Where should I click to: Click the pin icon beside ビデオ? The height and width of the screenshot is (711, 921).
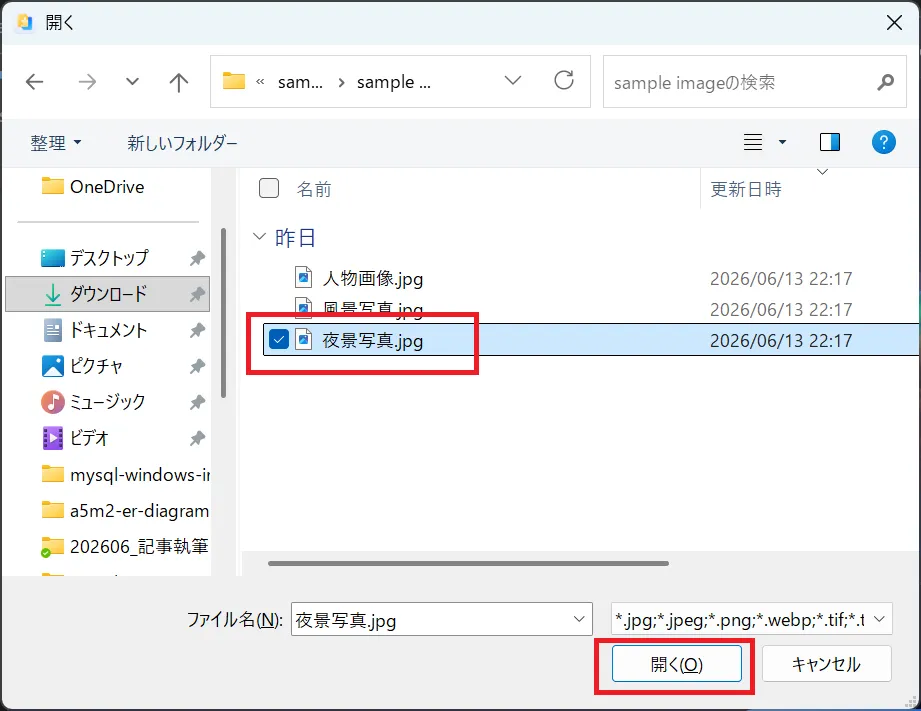[197, 438]
